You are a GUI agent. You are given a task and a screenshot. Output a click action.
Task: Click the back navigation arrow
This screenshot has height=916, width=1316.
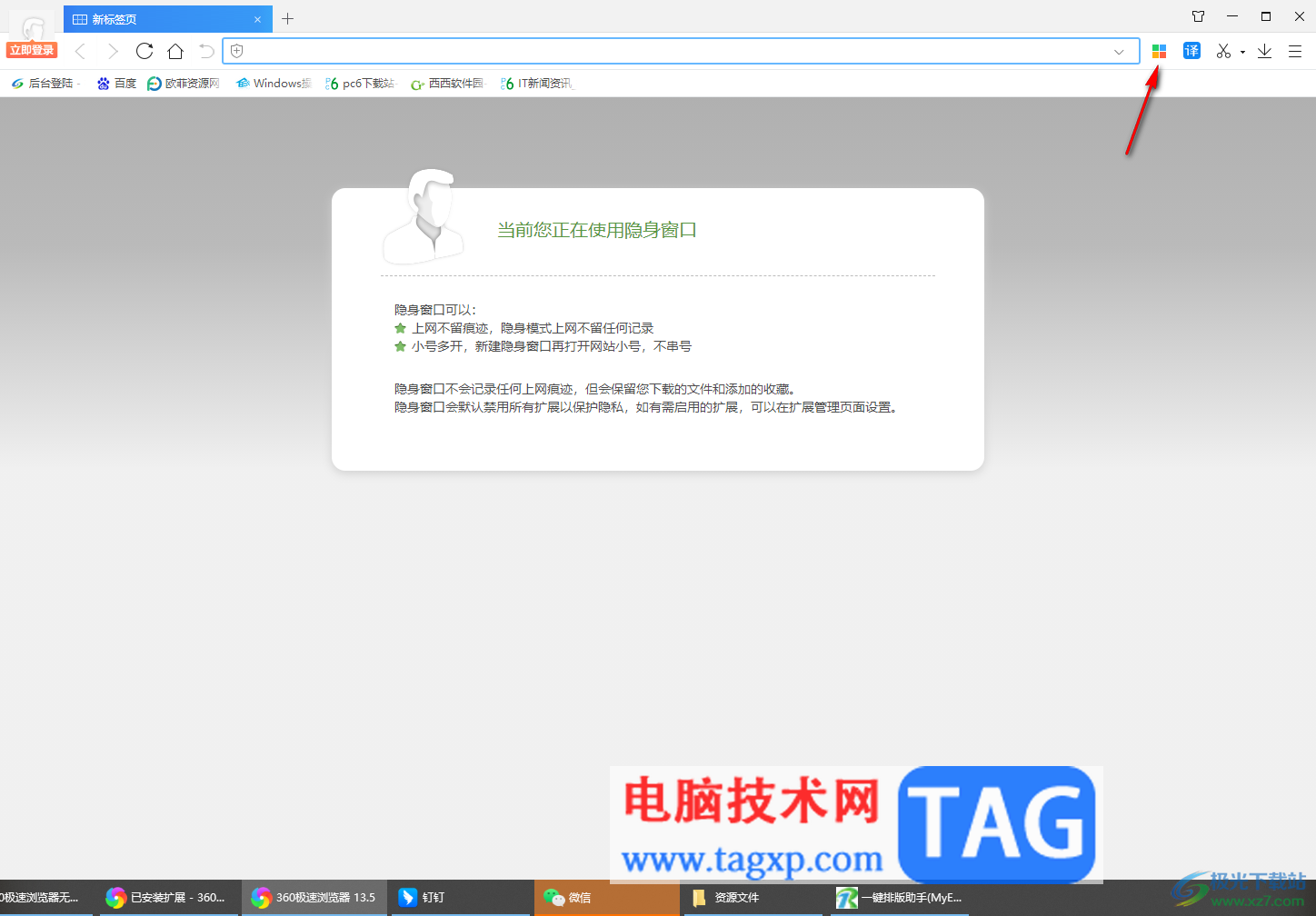[80, 51]
